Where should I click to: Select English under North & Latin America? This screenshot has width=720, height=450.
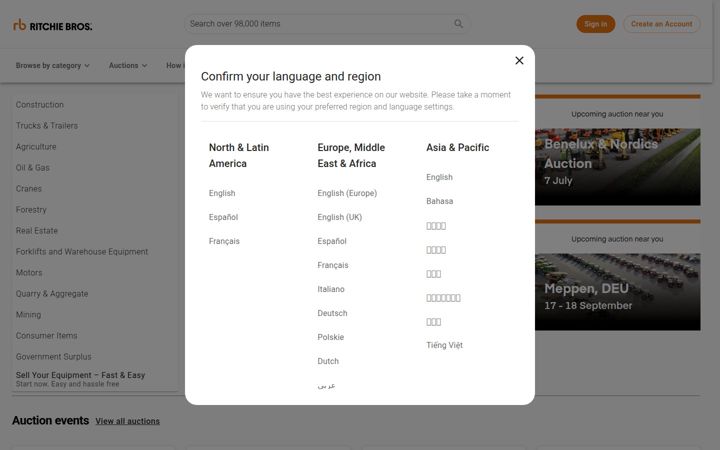tap(222, 193)
